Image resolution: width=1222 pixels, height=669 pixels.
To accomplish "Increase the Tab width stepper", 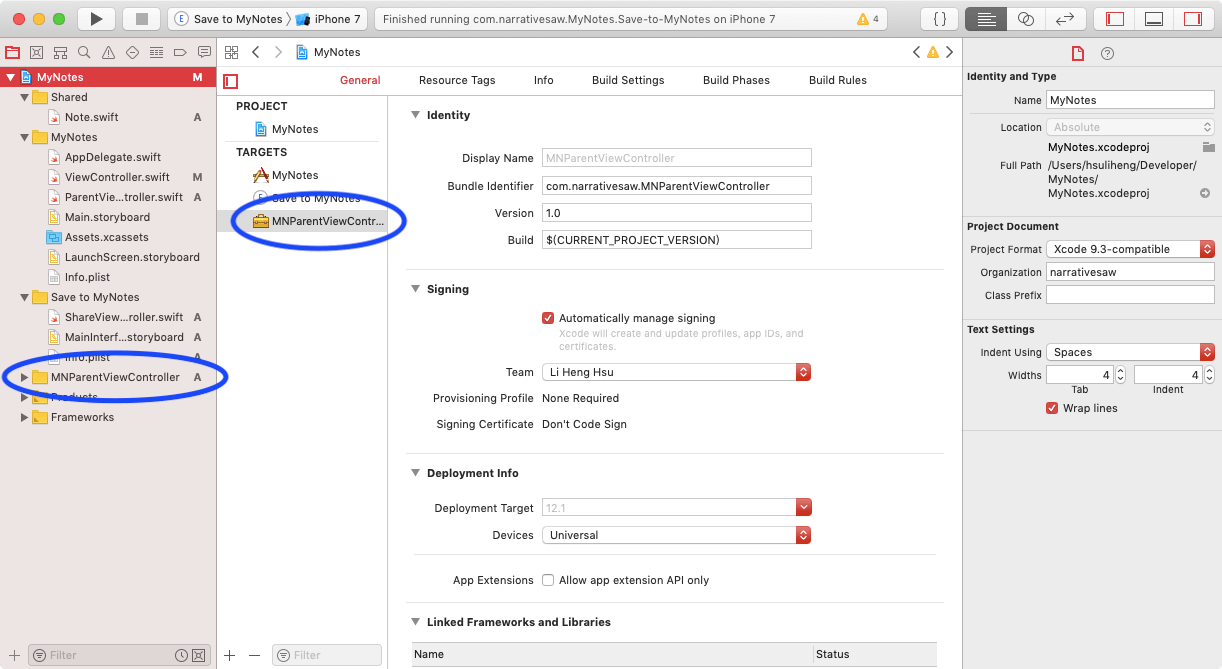I will tap(1120, 371).
